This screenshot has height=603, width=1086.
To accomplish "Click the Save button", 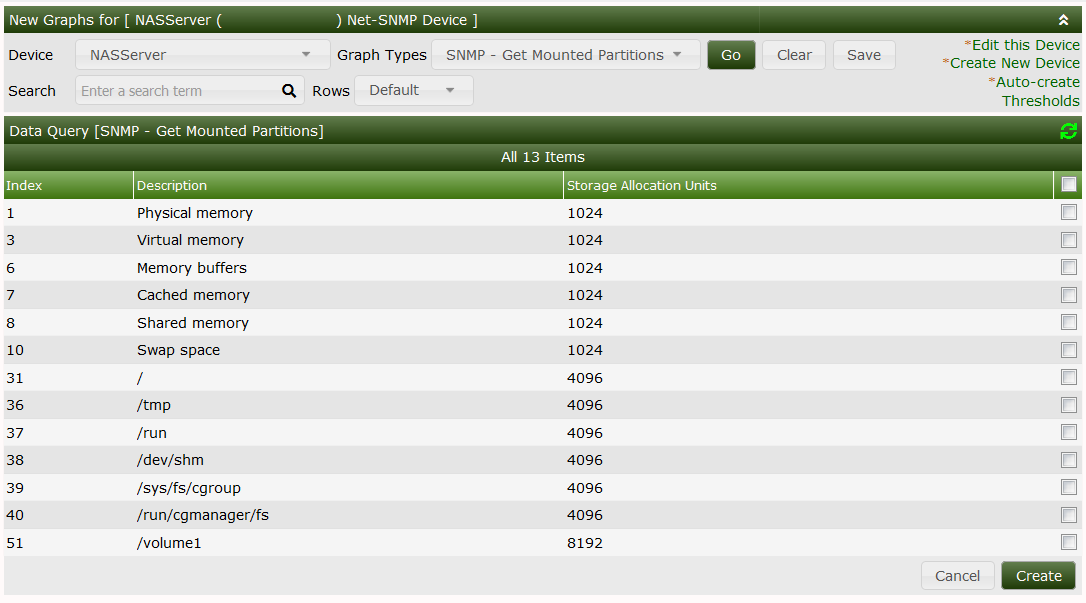I will 864,55.
